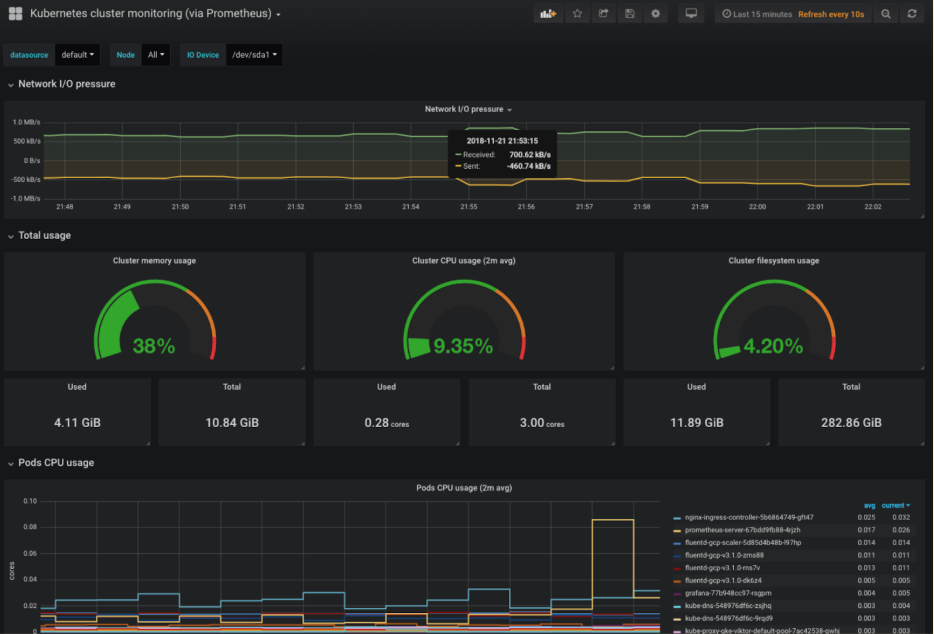The image size is (934, 634).
Task: Open the Add panel icon
Action: [x=548, y=13]
